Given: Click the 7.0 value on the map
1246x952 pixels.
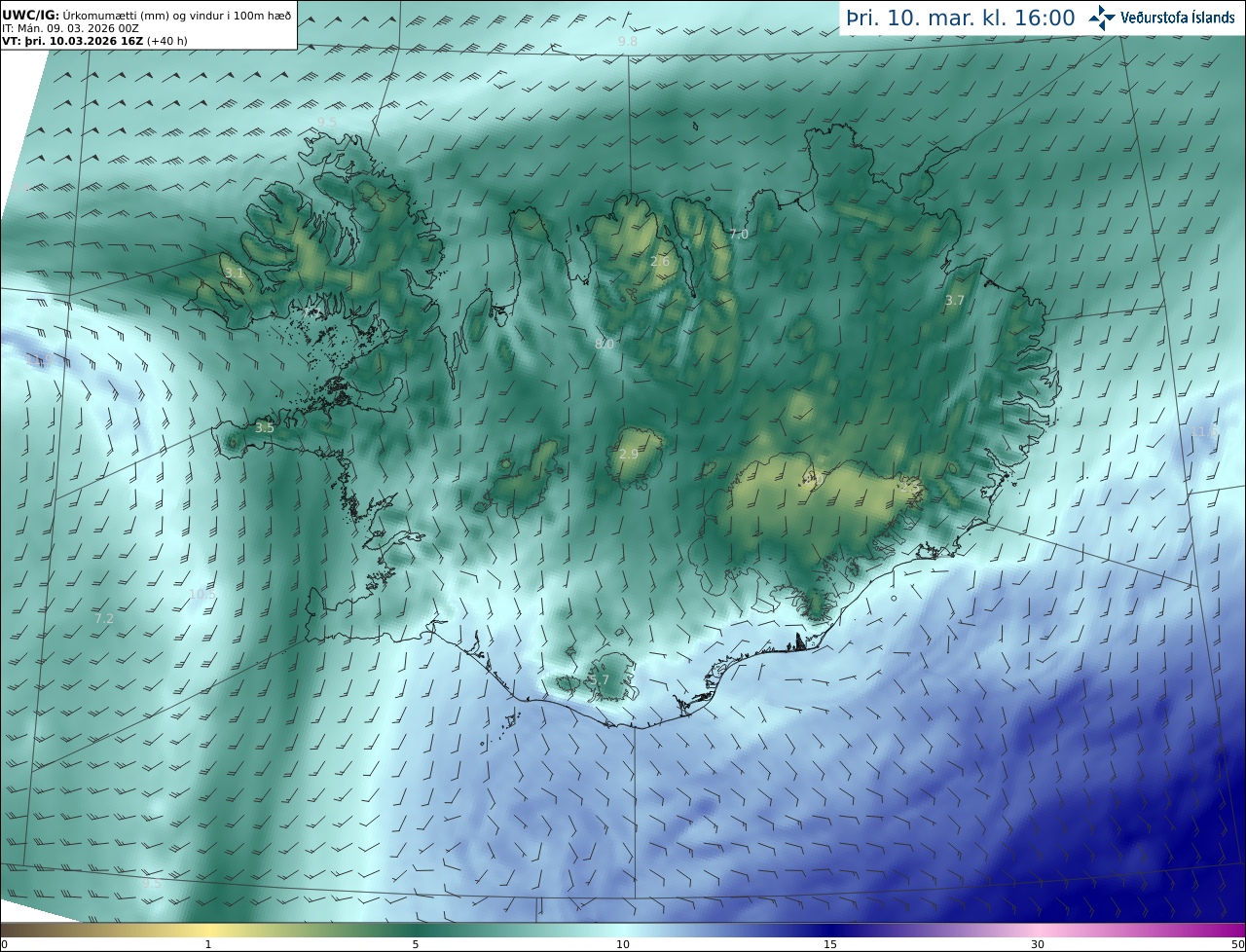Looking at the screenshot, I should (x=739, y=235).
